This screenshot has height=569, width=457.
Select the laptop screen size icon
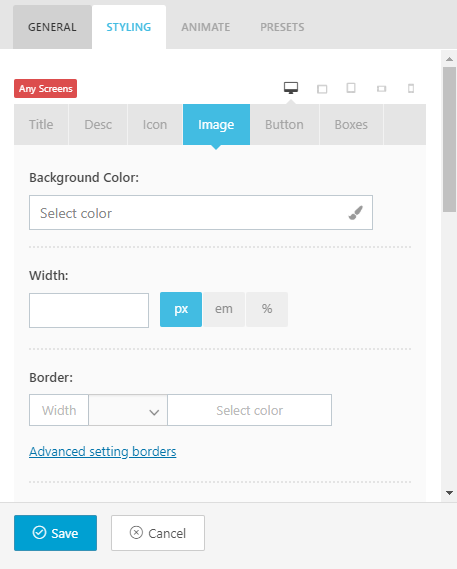(x=322, y=89)
